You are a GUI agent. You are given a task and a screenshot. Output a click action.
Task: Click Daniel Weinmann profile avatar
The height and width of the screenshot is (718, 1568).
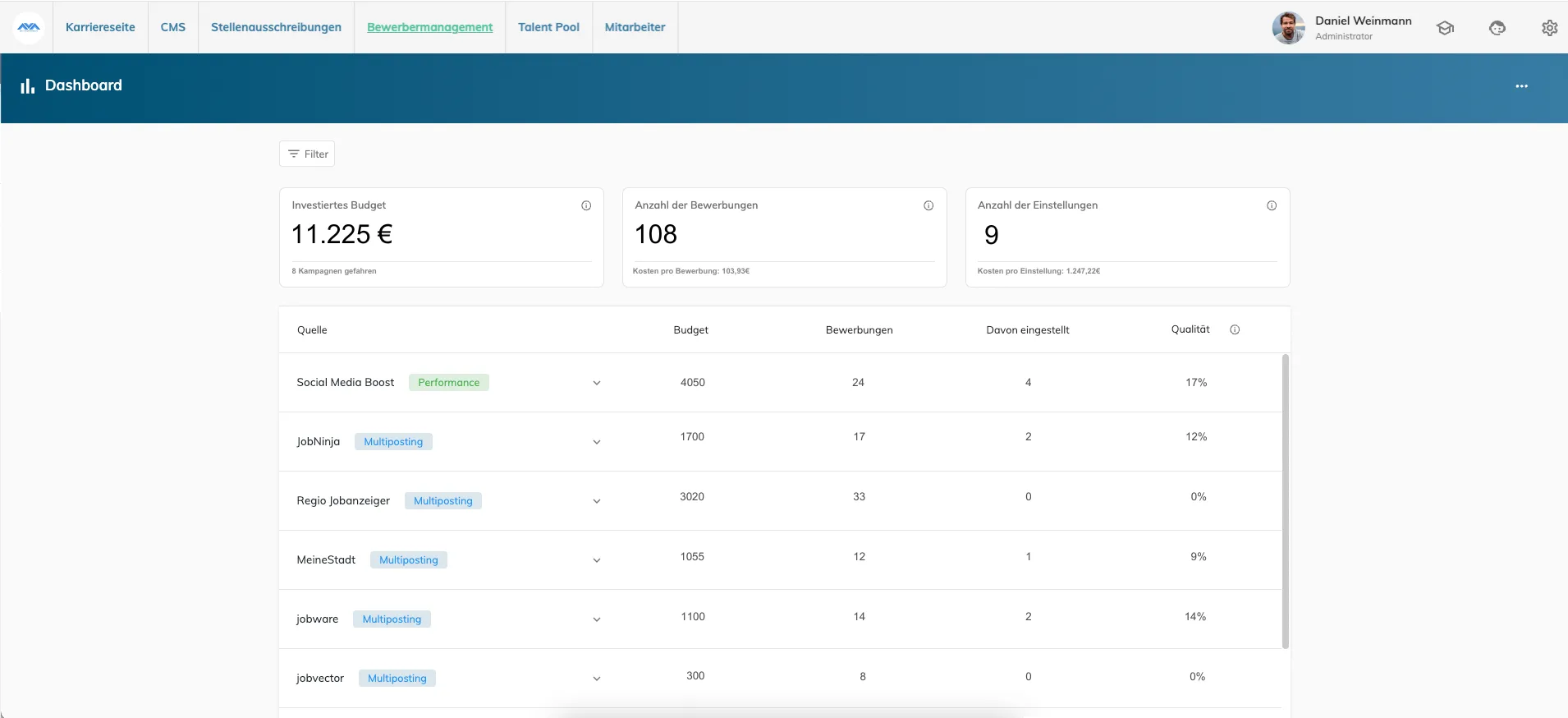point(1288,28)
